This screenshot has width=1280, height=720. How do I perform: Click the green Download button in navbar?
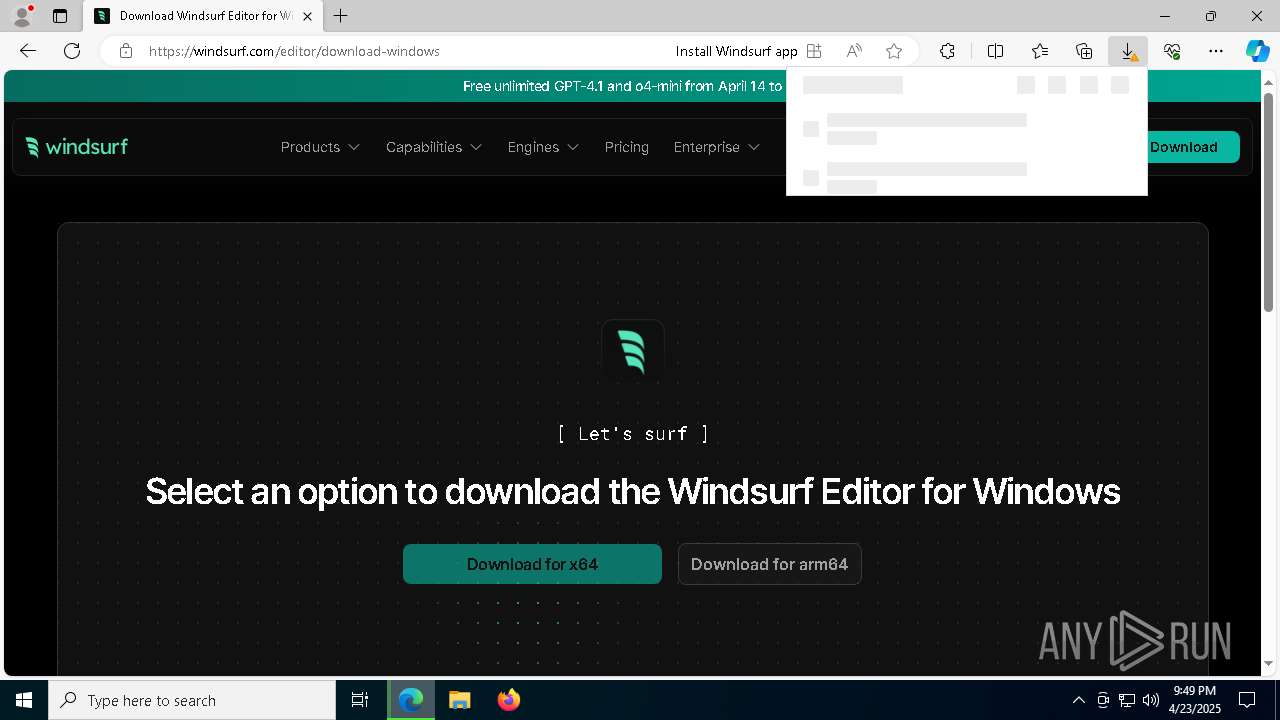(1192, 147)
